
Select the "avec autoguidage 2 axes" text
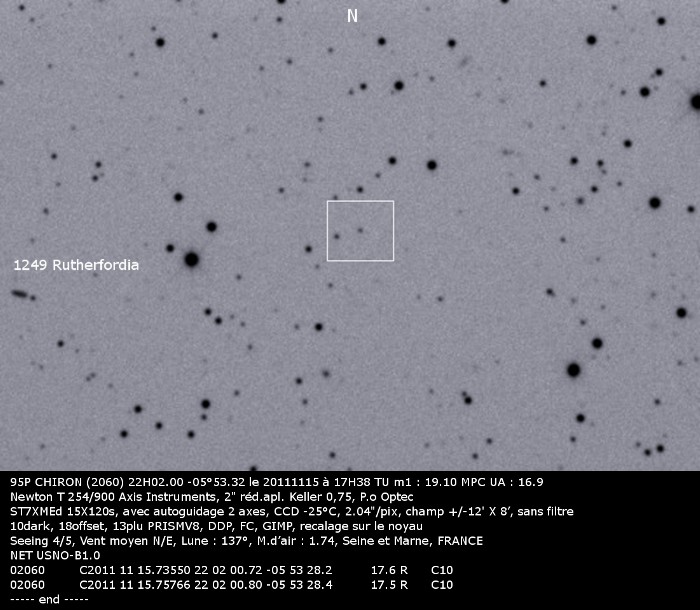[193, 512]
